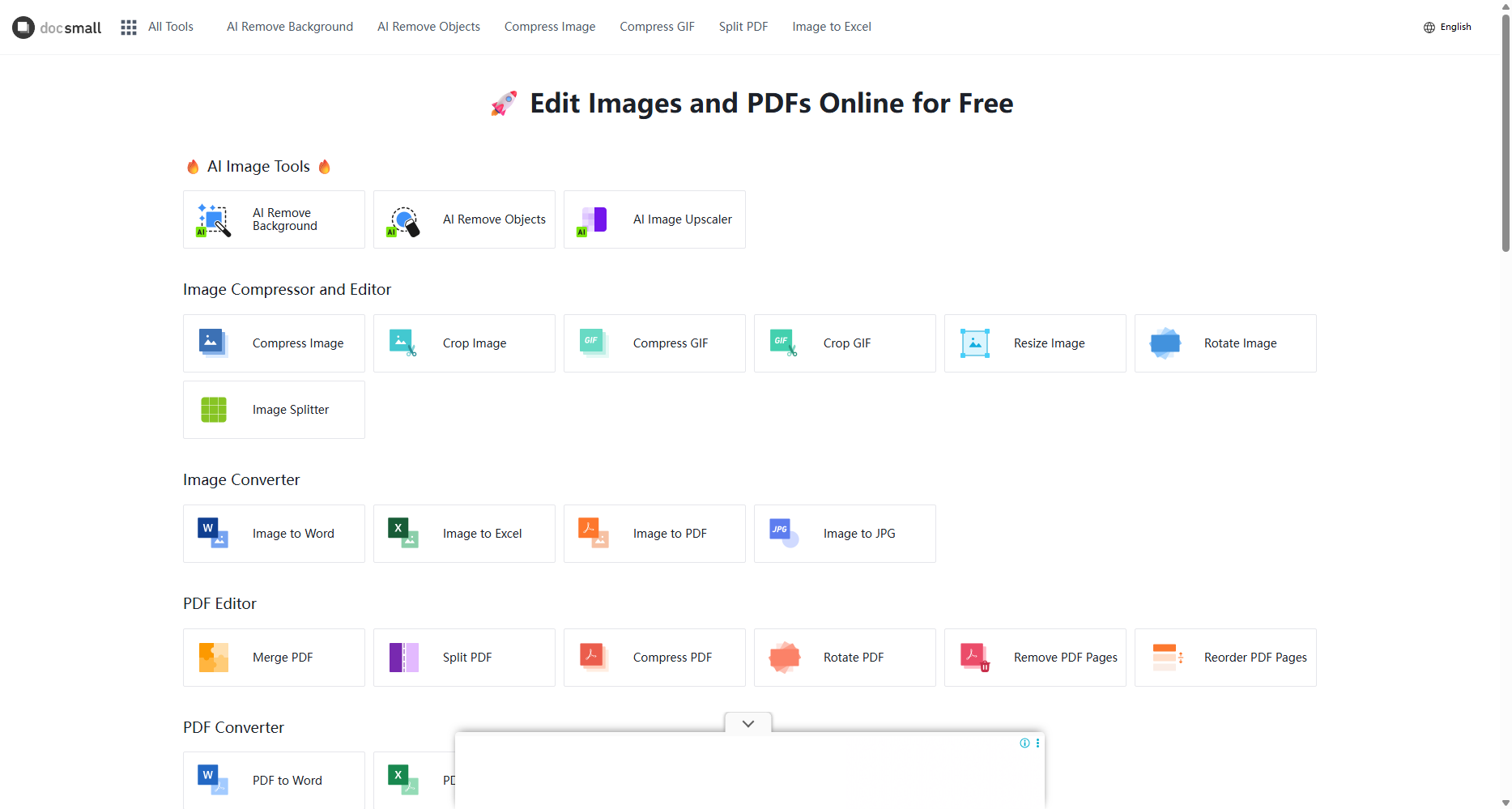Open the Image Splitter card label
1512x809 pixels.
pos(291,410)
